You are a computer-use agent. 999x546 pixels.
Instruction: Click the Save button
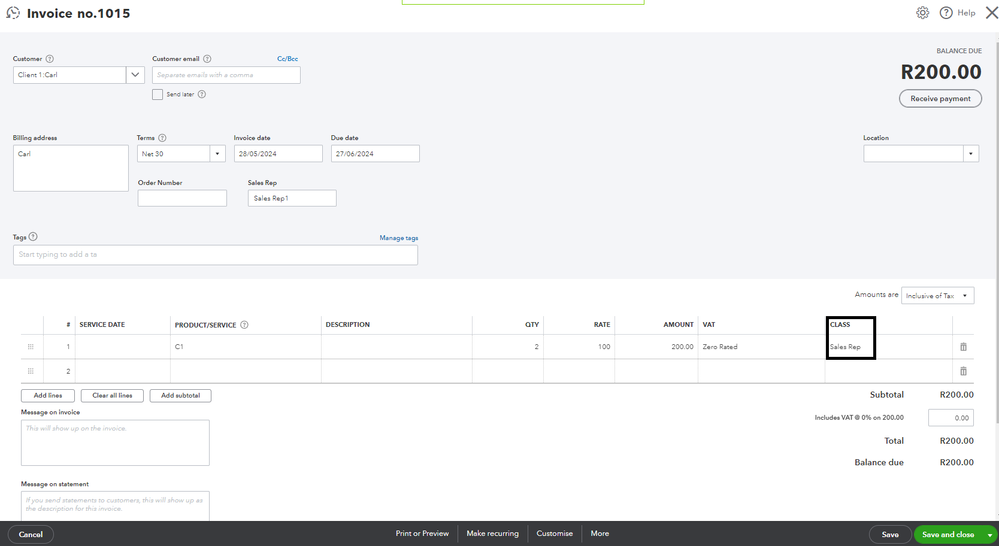[x=890, y=535]
